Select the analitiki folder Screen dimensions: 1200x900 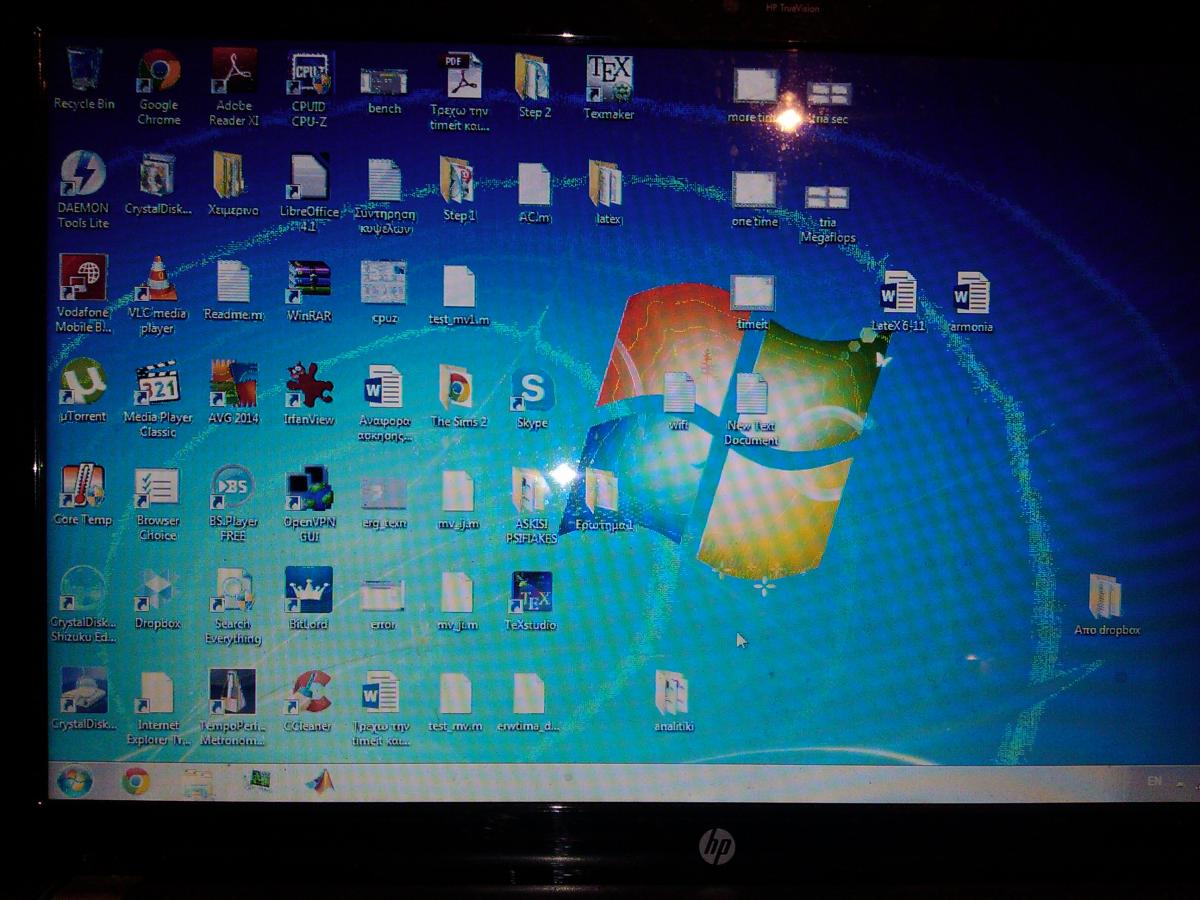pos(671,693)
